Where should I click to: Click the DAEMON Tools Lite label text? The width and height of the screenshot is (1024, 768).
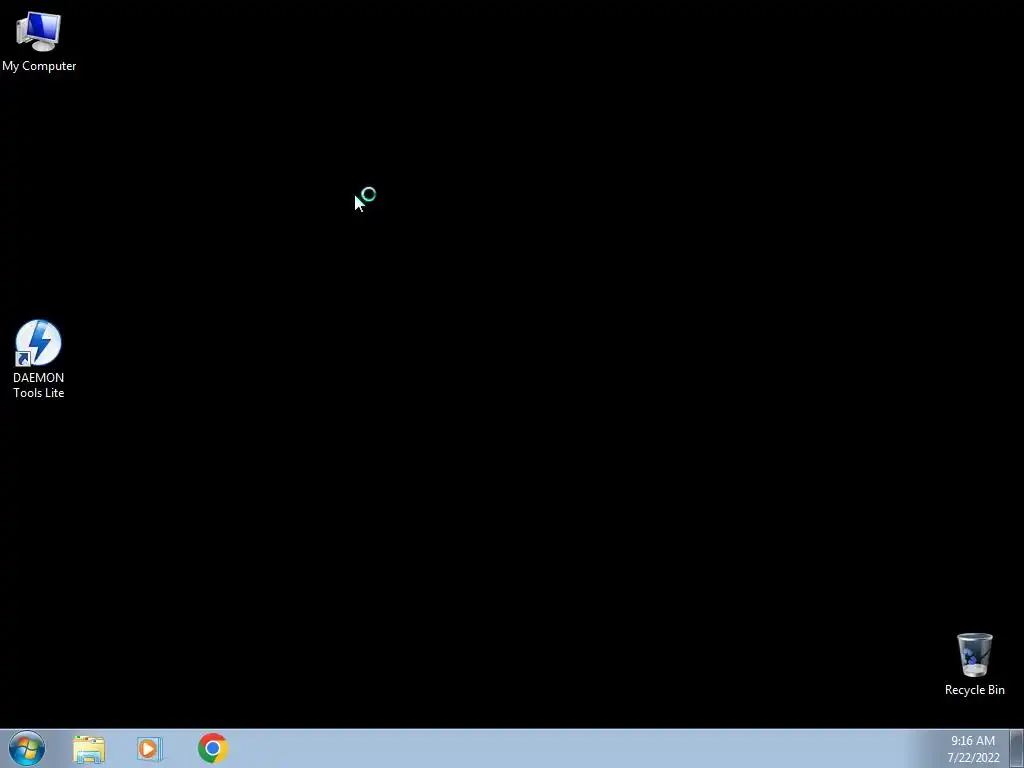pos(39,385)
